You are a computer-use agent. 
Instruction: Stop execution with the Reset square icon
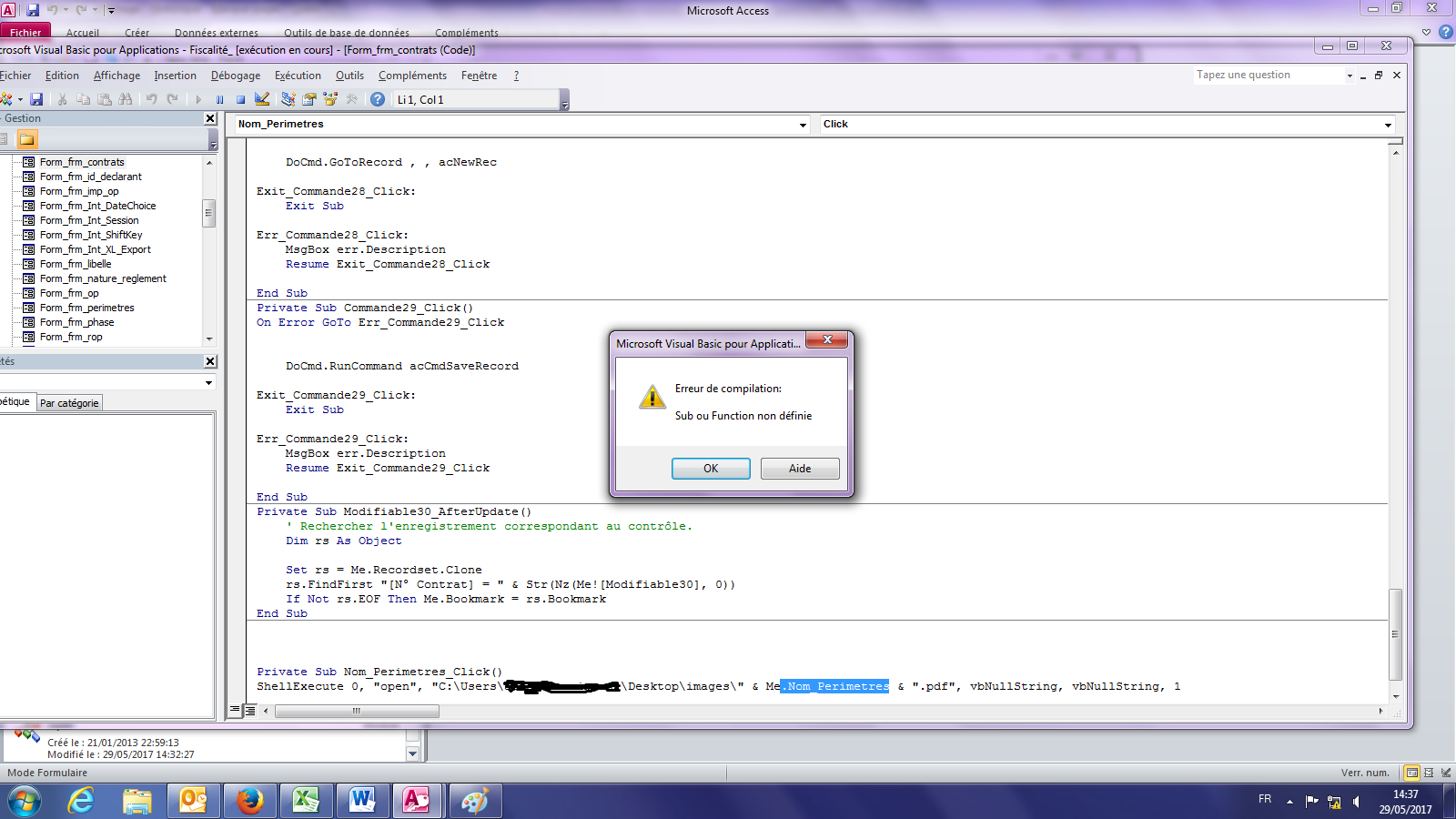point(240,99)
